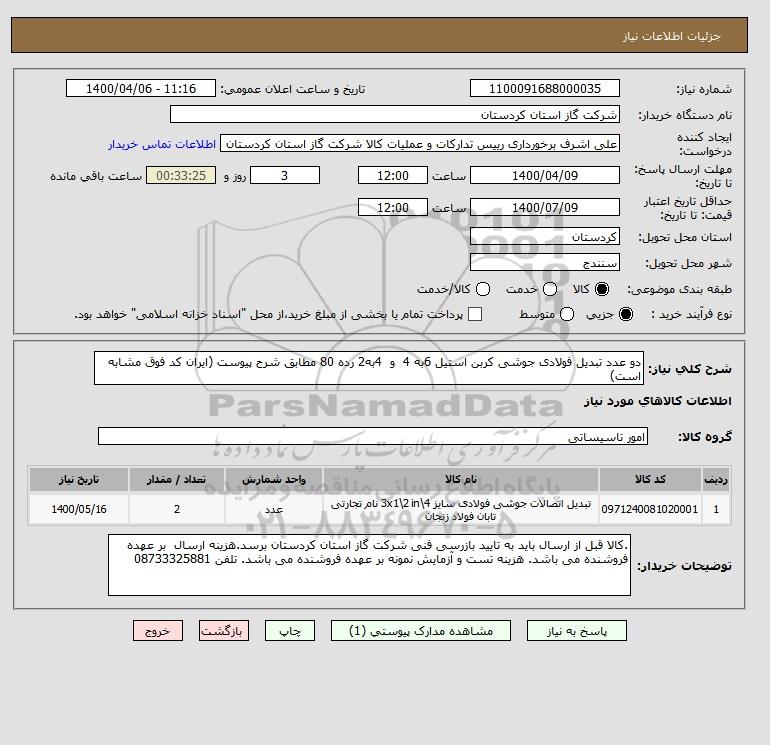The width and height of the screenshot is (770, 745).
Task: Click the quantity cell showing 2
Action: point(177,509)
